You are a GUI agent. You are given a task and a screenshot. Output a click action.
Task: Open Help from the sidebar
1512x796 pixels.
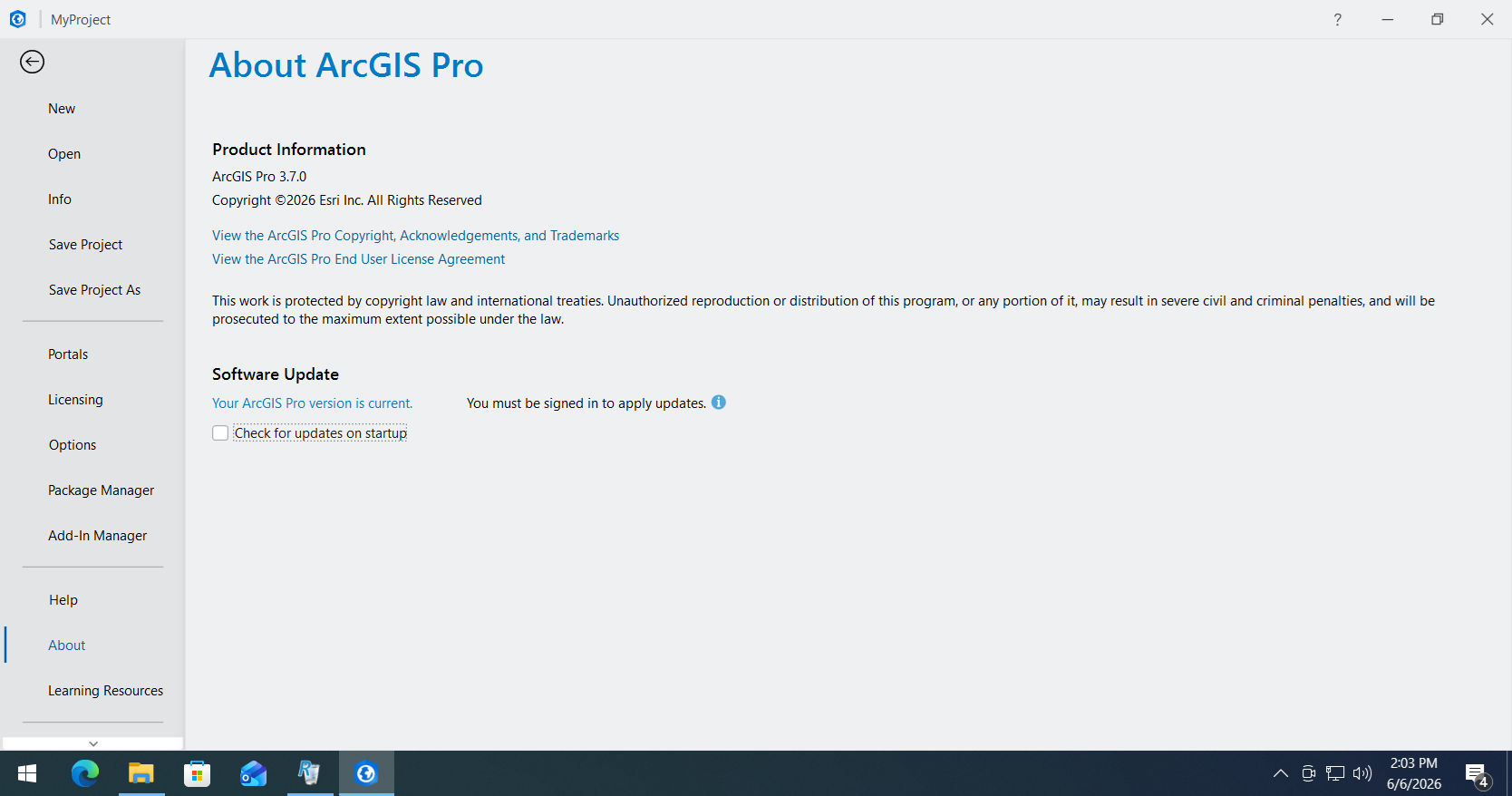pyautogui.click(x=63, y=600)
